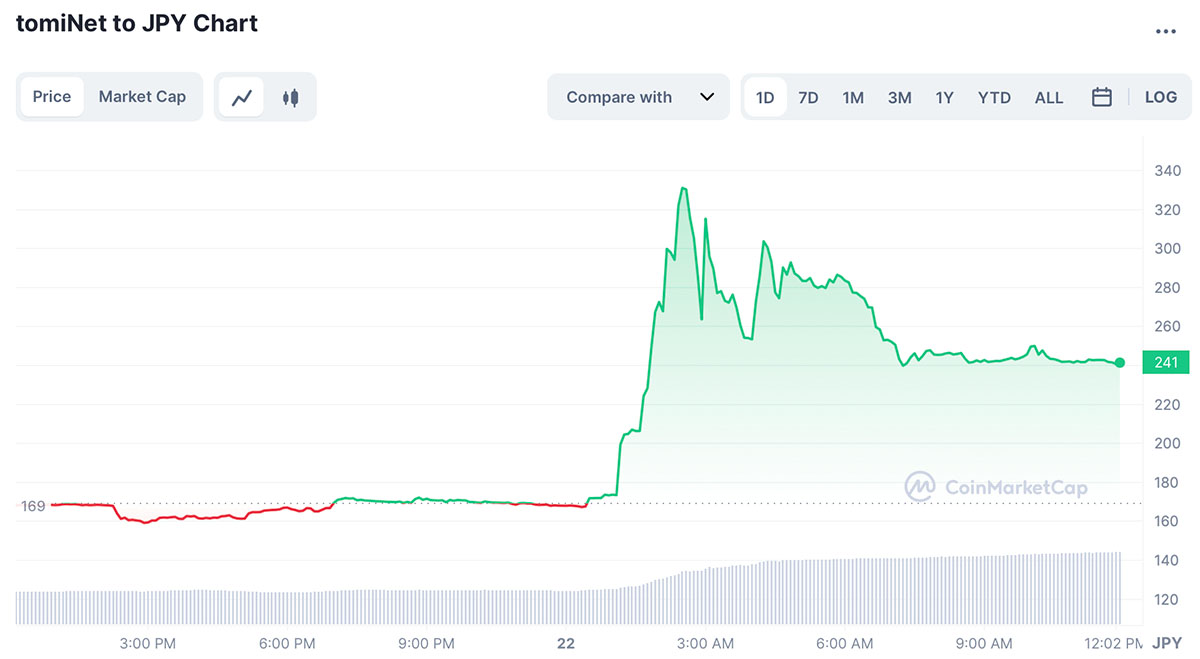1200x659 pixels.
Task: Click the 22 date axis label
Action: tap(566, 643)
